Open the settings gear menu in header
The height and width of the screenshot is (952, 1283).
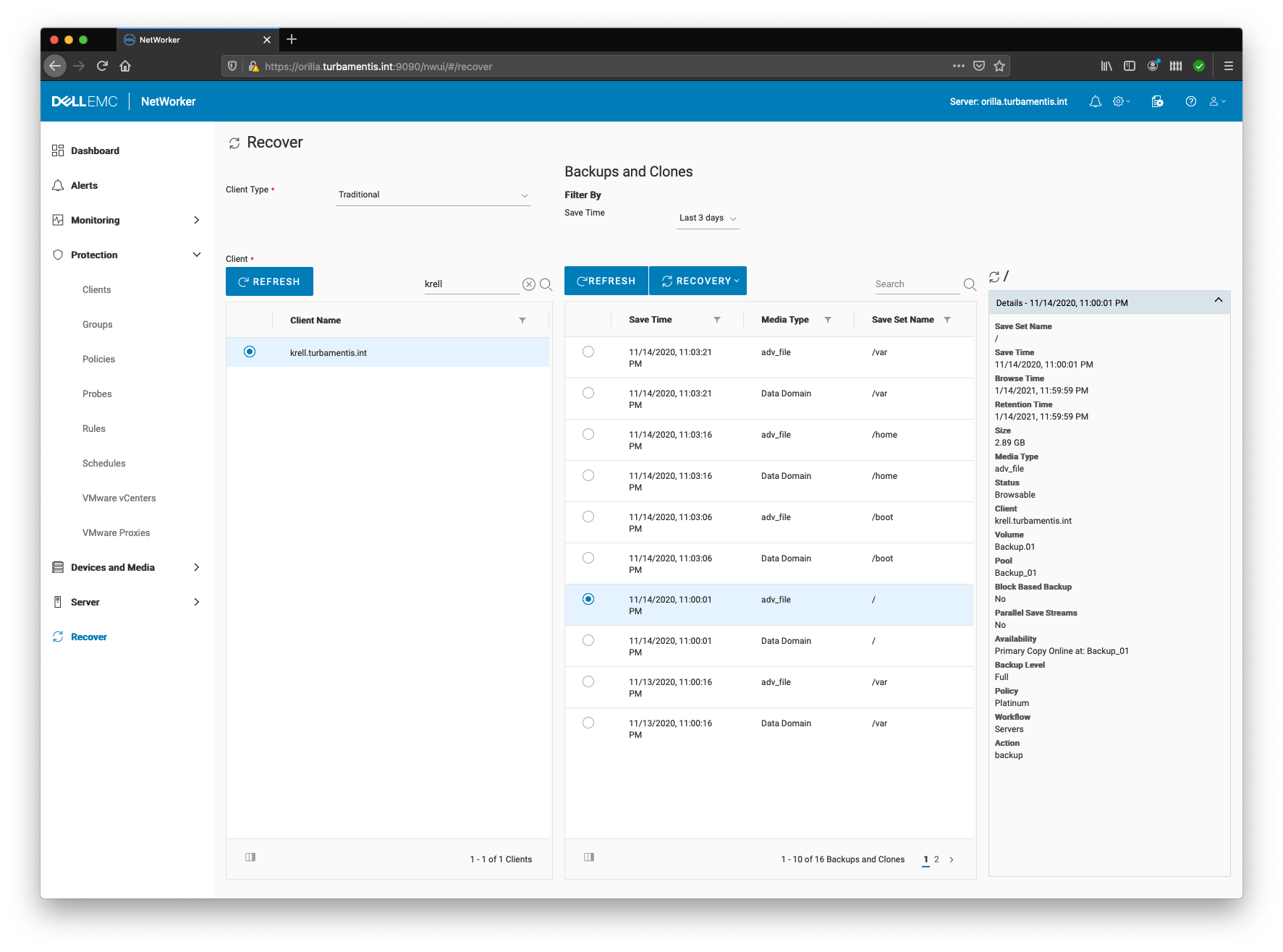[1121, 102]
